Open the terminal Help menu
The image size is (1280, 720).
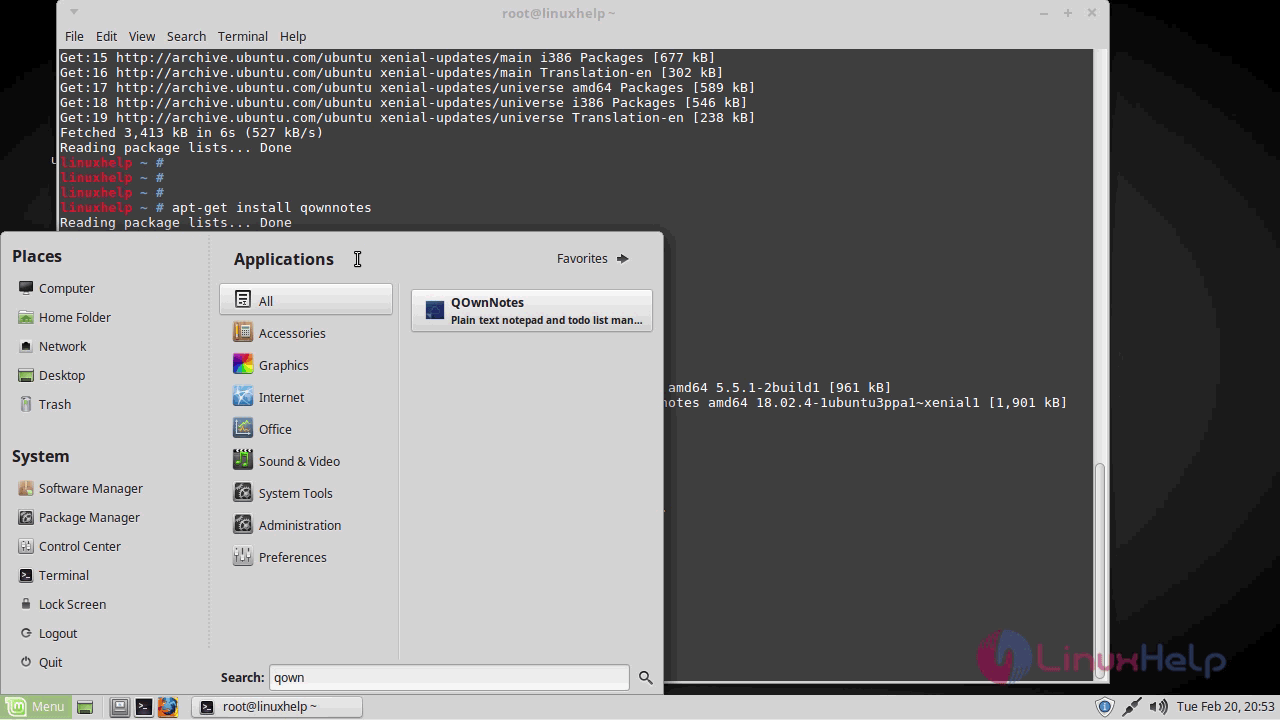pyautogui.click(x=293, y=36)
